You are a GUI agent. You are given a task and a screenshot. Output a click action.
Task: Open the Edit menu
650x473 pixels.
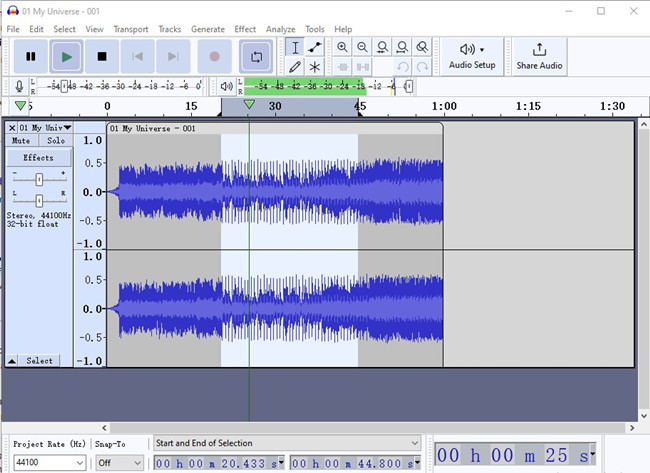pyautogui.click(x=36, y=29)
